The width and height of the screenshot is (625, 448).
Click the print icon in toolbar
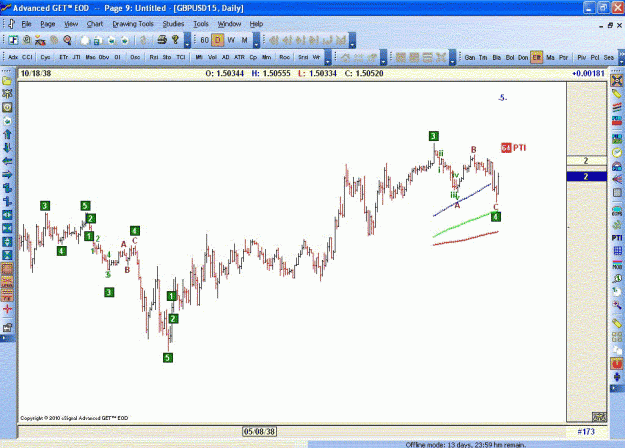162,40
